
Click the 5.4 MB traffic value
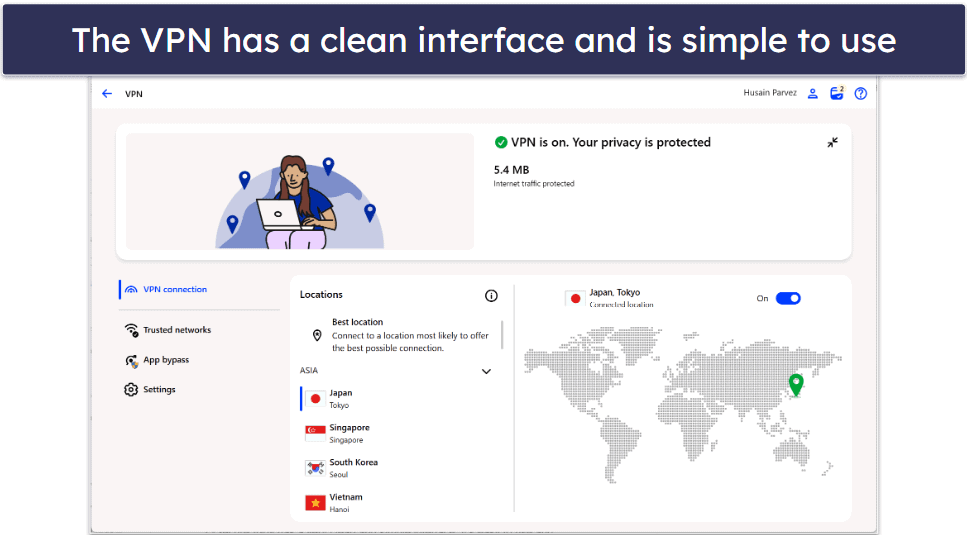pyautogui.click(x=511, y=170)
